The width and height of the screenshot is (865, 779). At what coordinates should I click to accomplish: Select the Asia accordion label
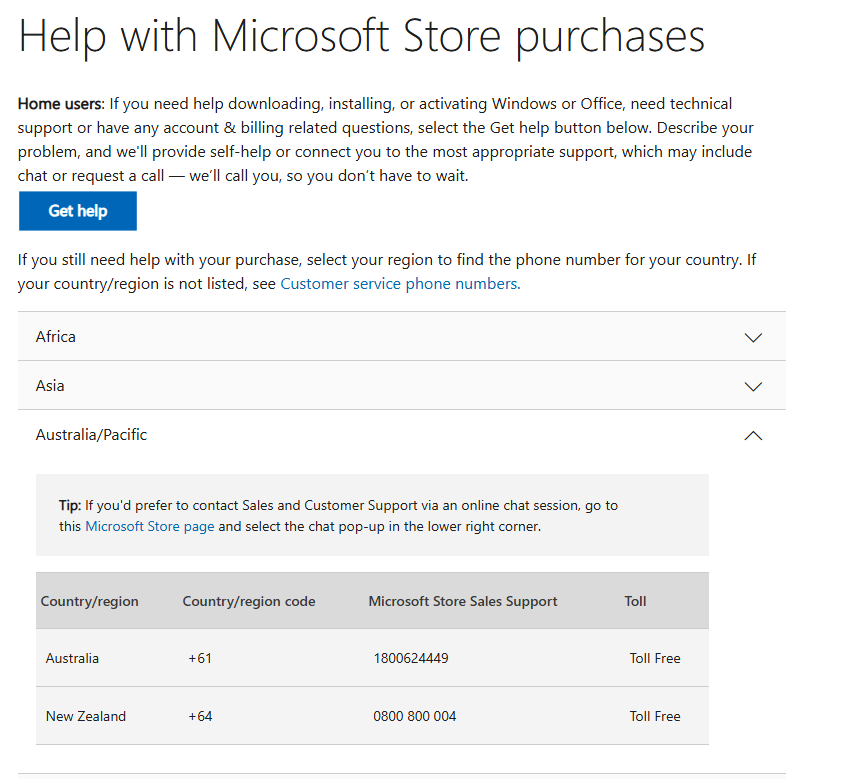pyautogui.click(x=50, y=386)
